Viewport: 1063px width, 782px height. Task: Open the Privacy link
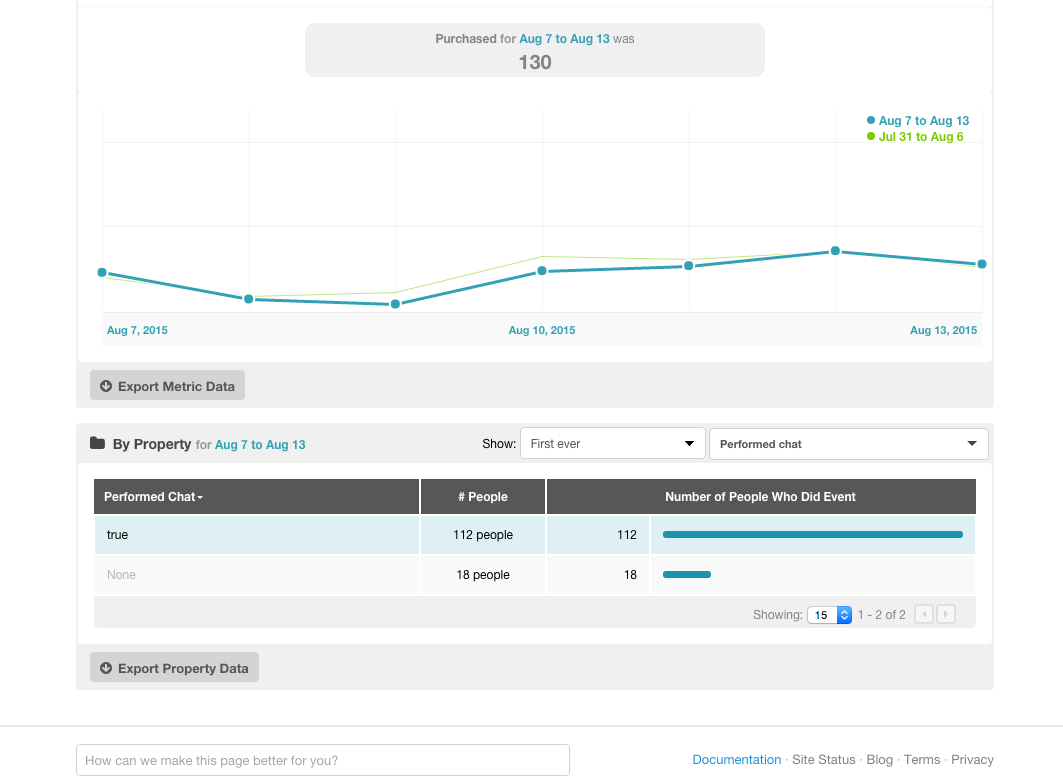click(972, 760)
